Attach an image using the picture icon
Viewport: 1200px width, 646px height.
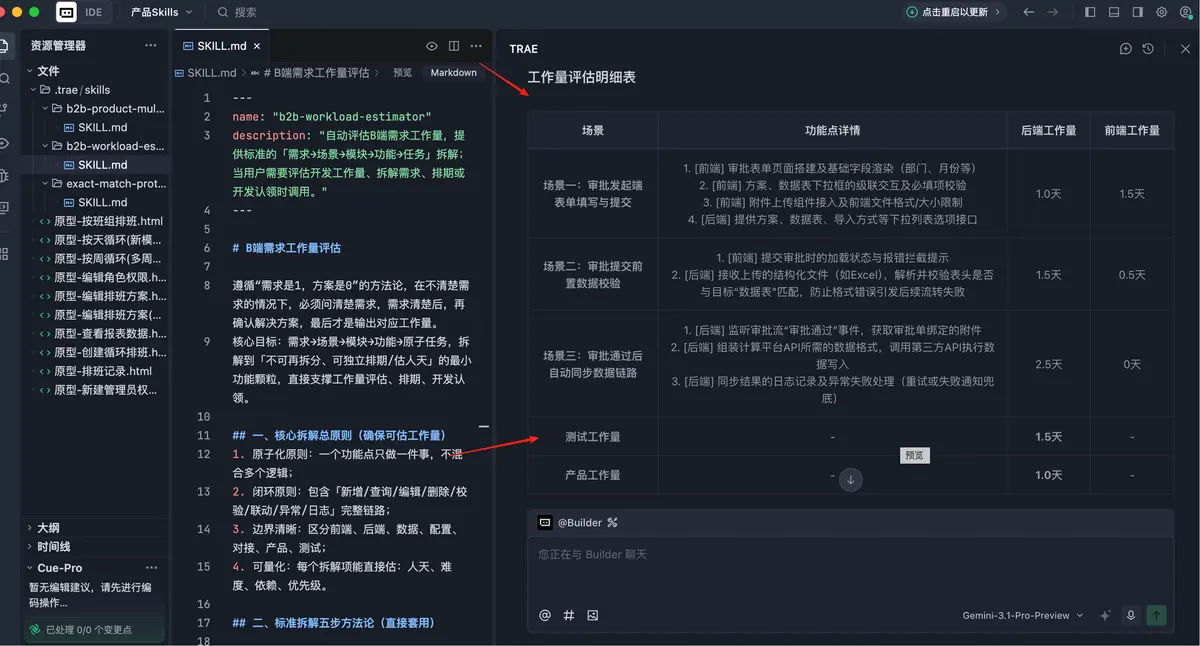pyautogui.click(x=593, y=616)
